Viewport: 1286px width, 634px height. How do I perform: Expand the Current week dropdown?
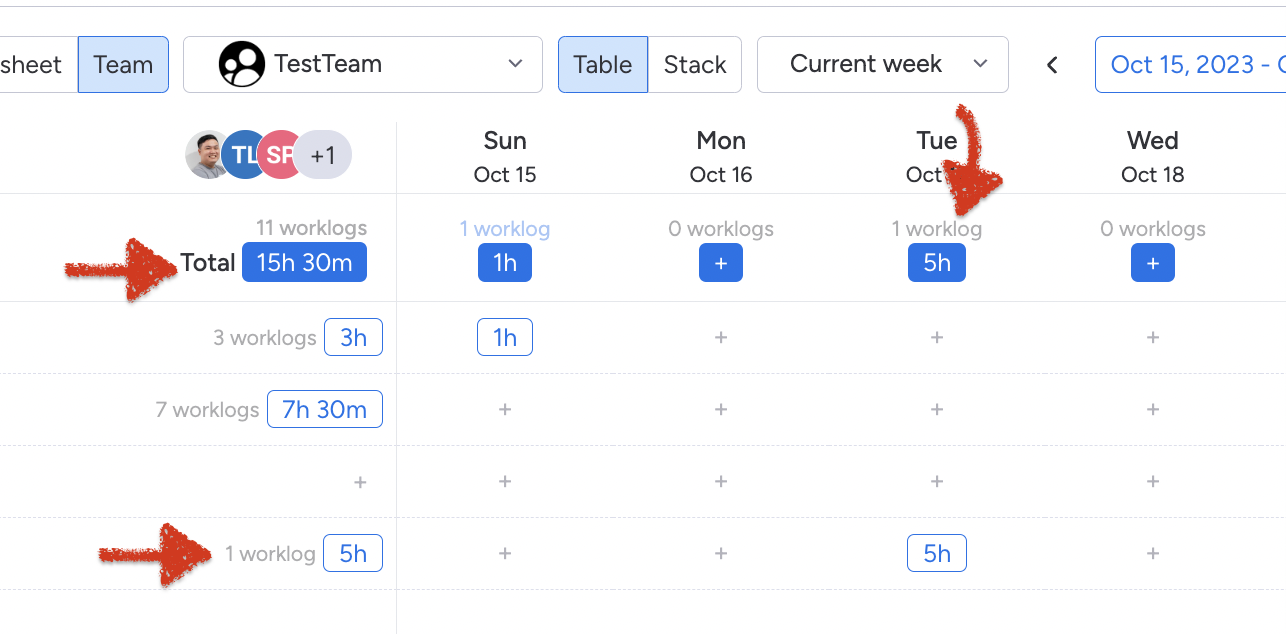click(x=882, y=65)
